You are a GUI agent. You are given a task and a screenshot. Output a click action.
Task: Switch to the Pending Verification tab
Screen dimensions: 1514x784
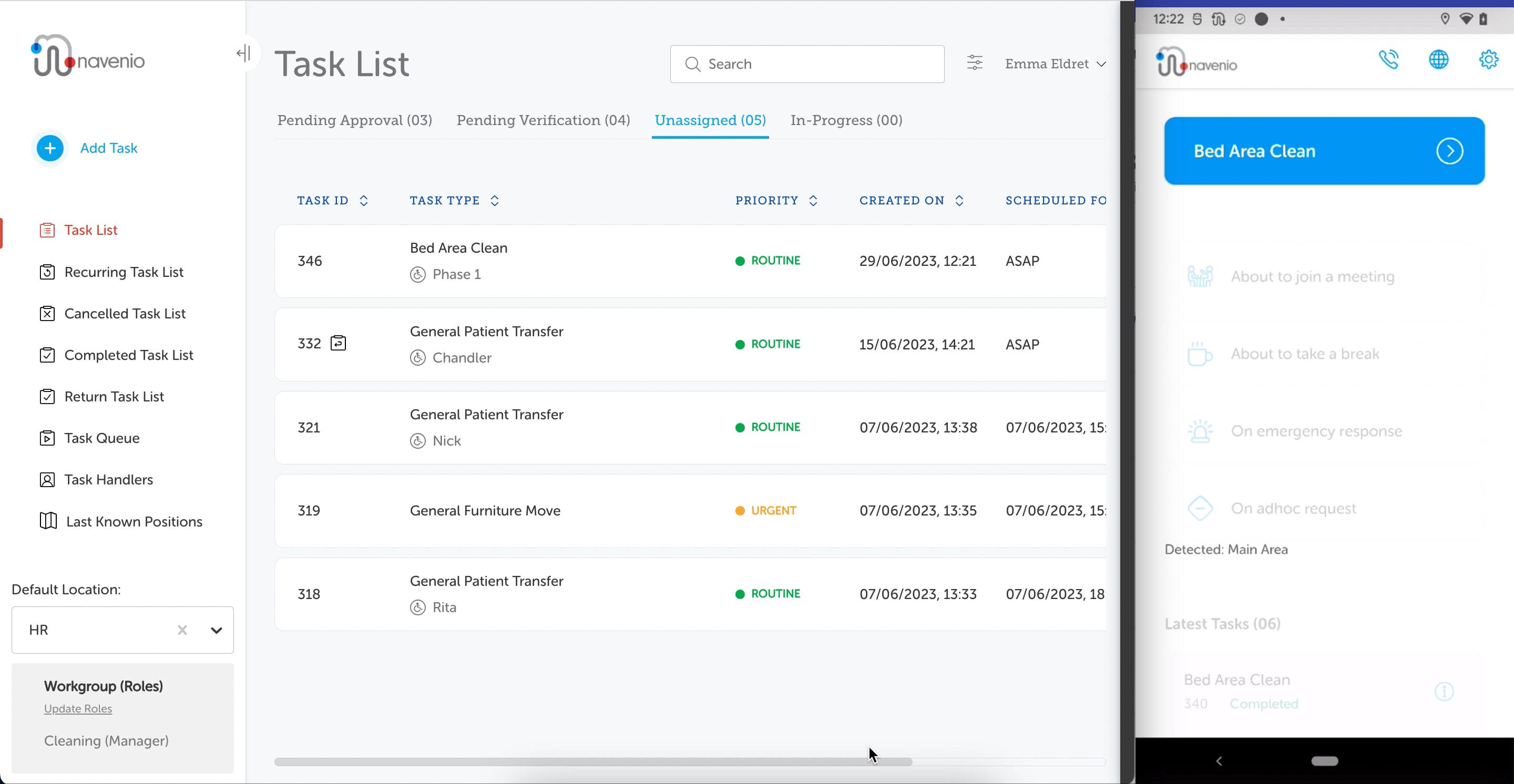pos(543,120)
